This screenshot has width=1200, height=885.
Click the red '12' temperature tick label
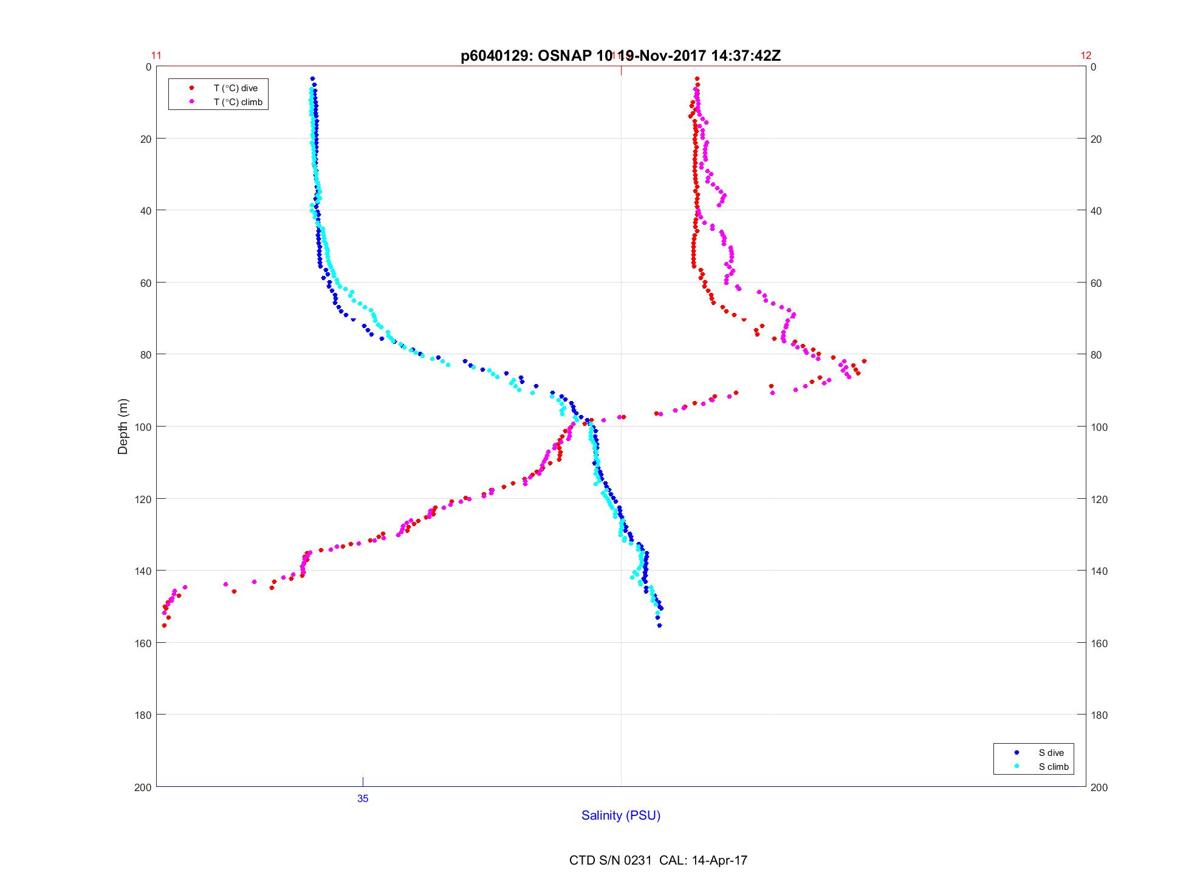point(1086,56)
